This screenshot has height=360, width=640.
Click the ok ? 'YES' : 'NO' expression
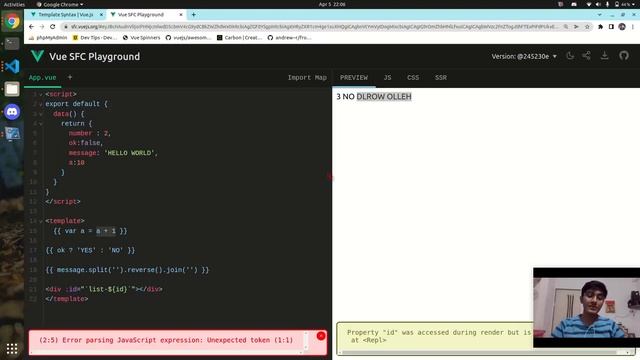click(x=90, y=250)
